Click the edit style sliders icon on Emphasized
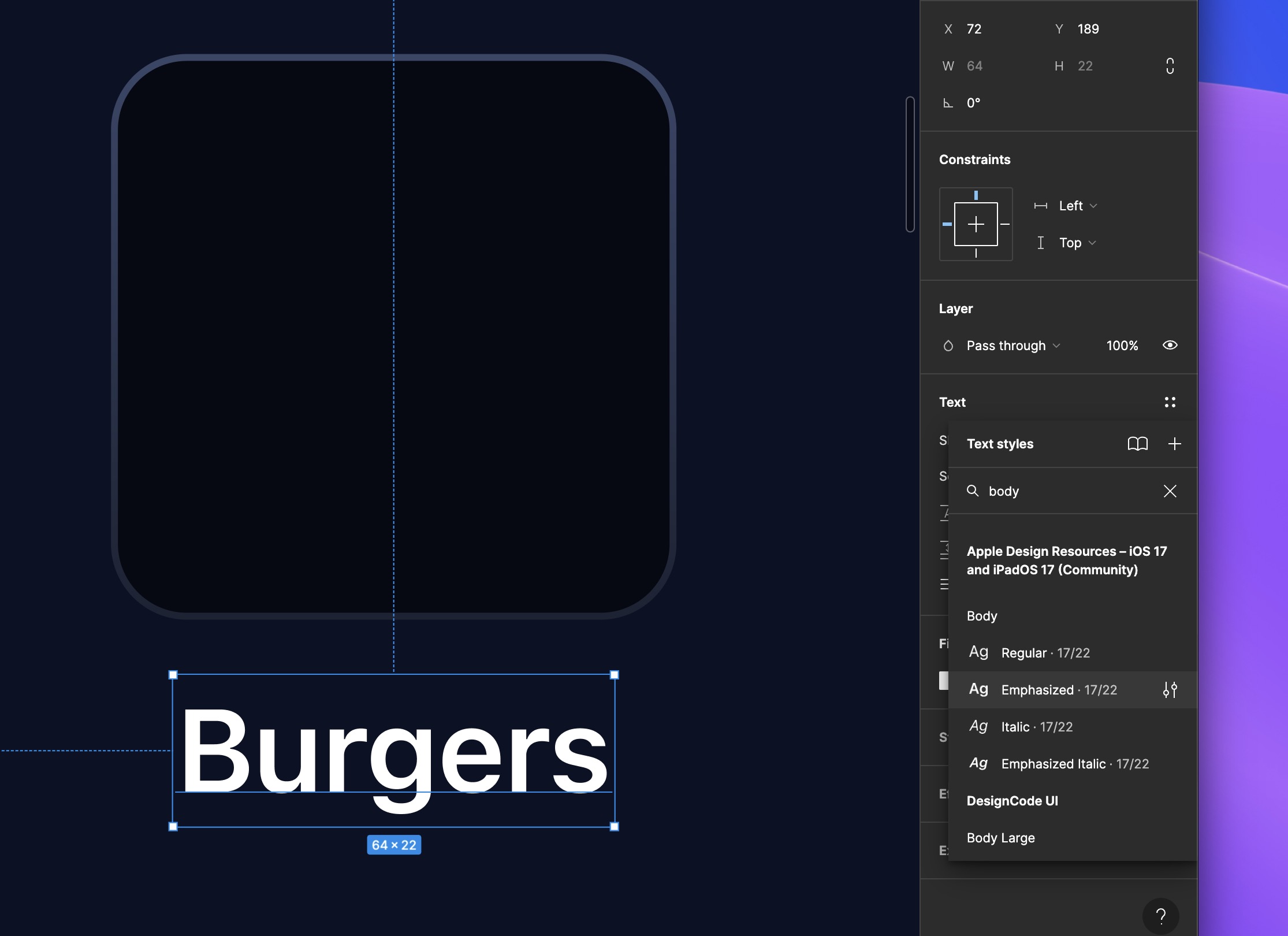The height and width of the screenshot is (936, 1288). 1170,690
